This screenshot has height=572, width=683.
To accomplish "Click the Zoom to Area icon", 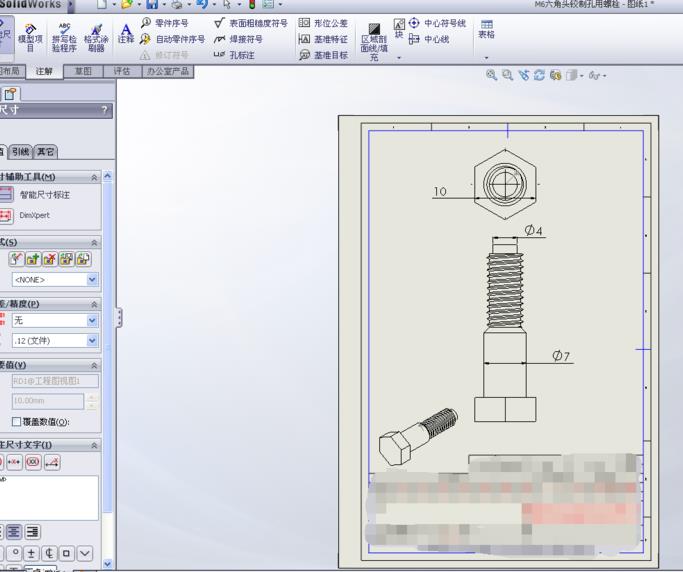I will [x=507, y=75].
